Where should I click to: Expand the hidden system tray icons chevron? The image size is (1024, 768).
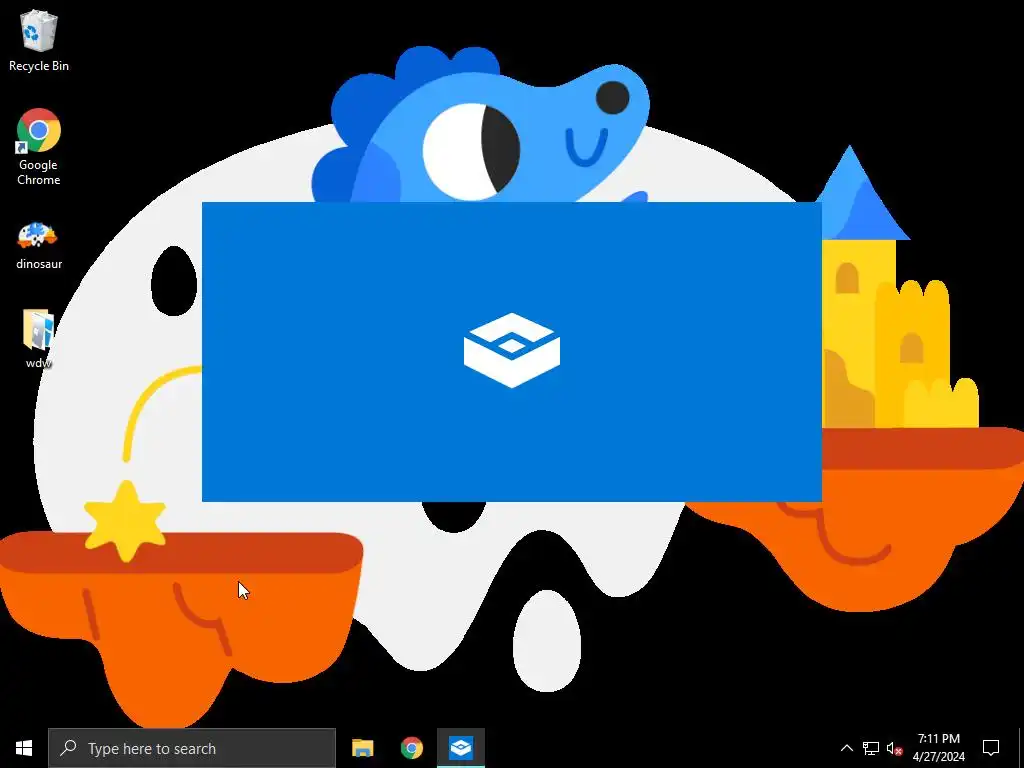(x=846, y=748)
